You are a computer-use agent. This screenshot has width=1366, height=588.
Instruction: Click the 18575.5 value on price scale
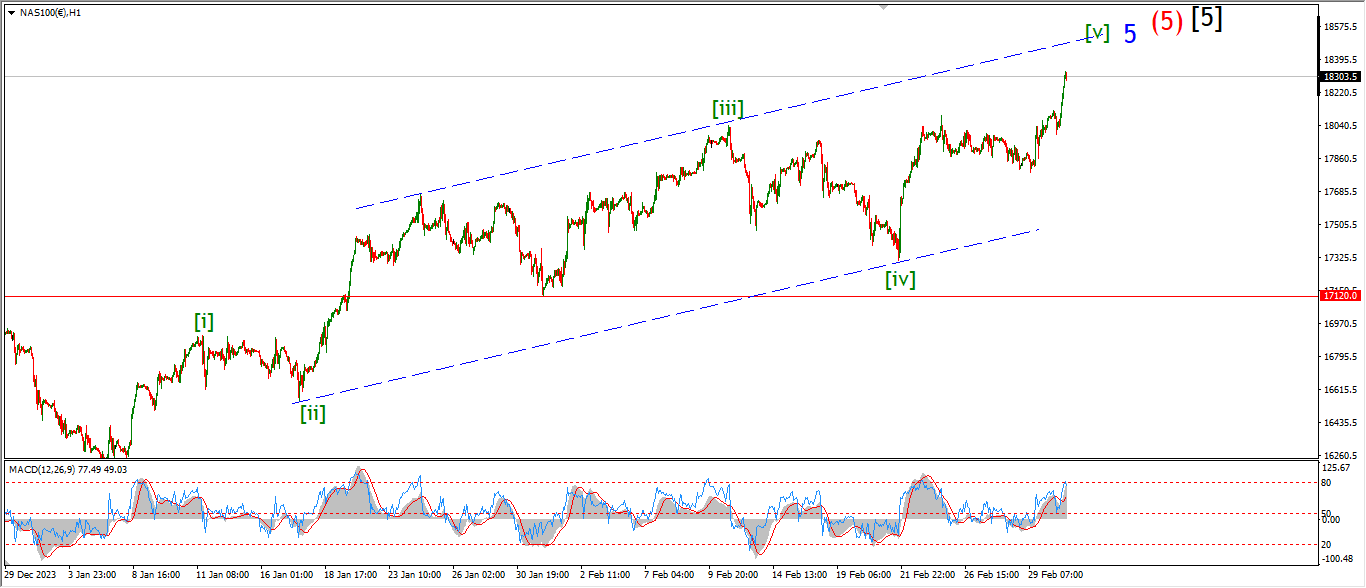click(x=1340, y=26)
